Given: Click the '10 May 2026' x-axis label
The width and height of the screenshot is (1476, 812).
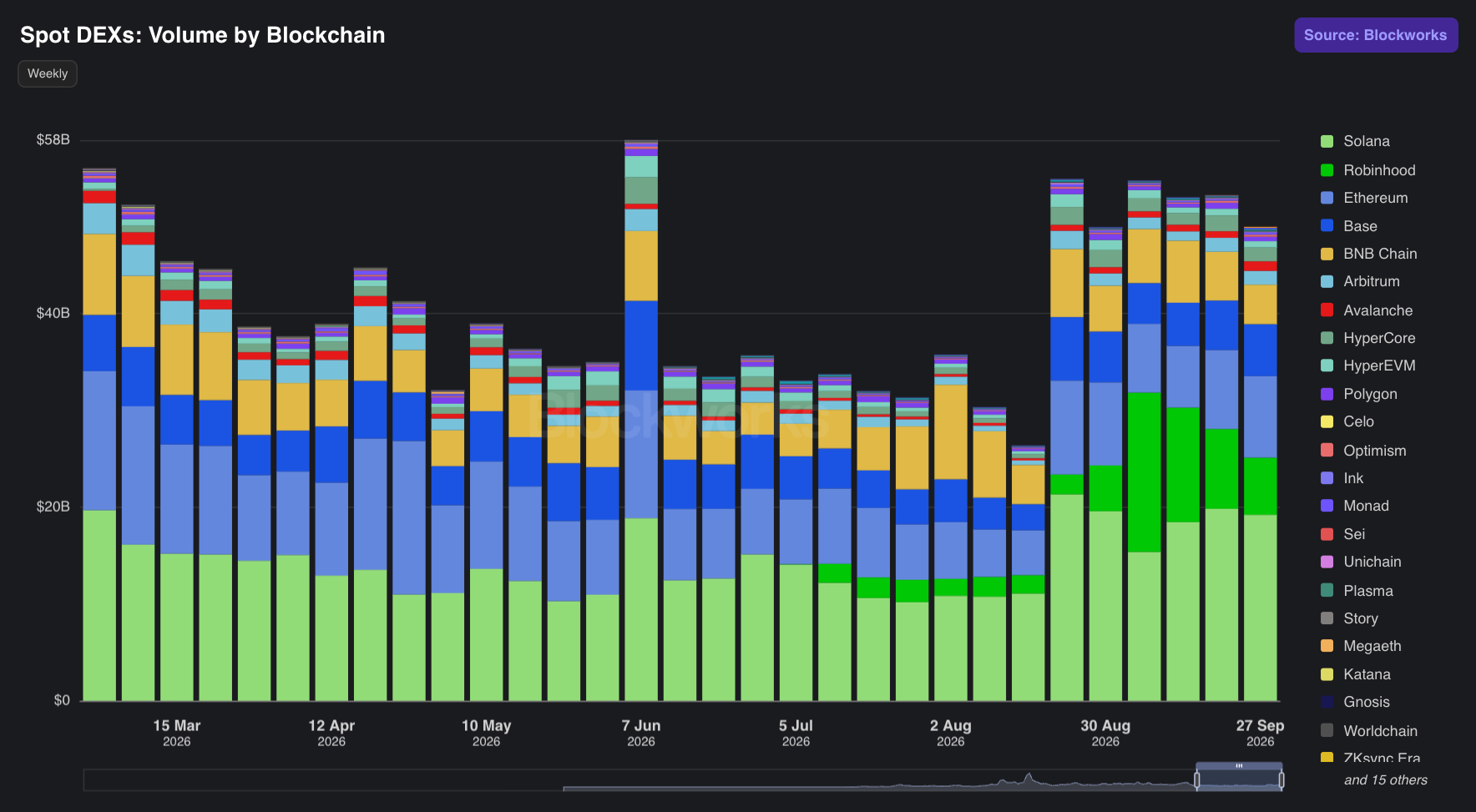Looking at the screenshot, I should point(486,733).
